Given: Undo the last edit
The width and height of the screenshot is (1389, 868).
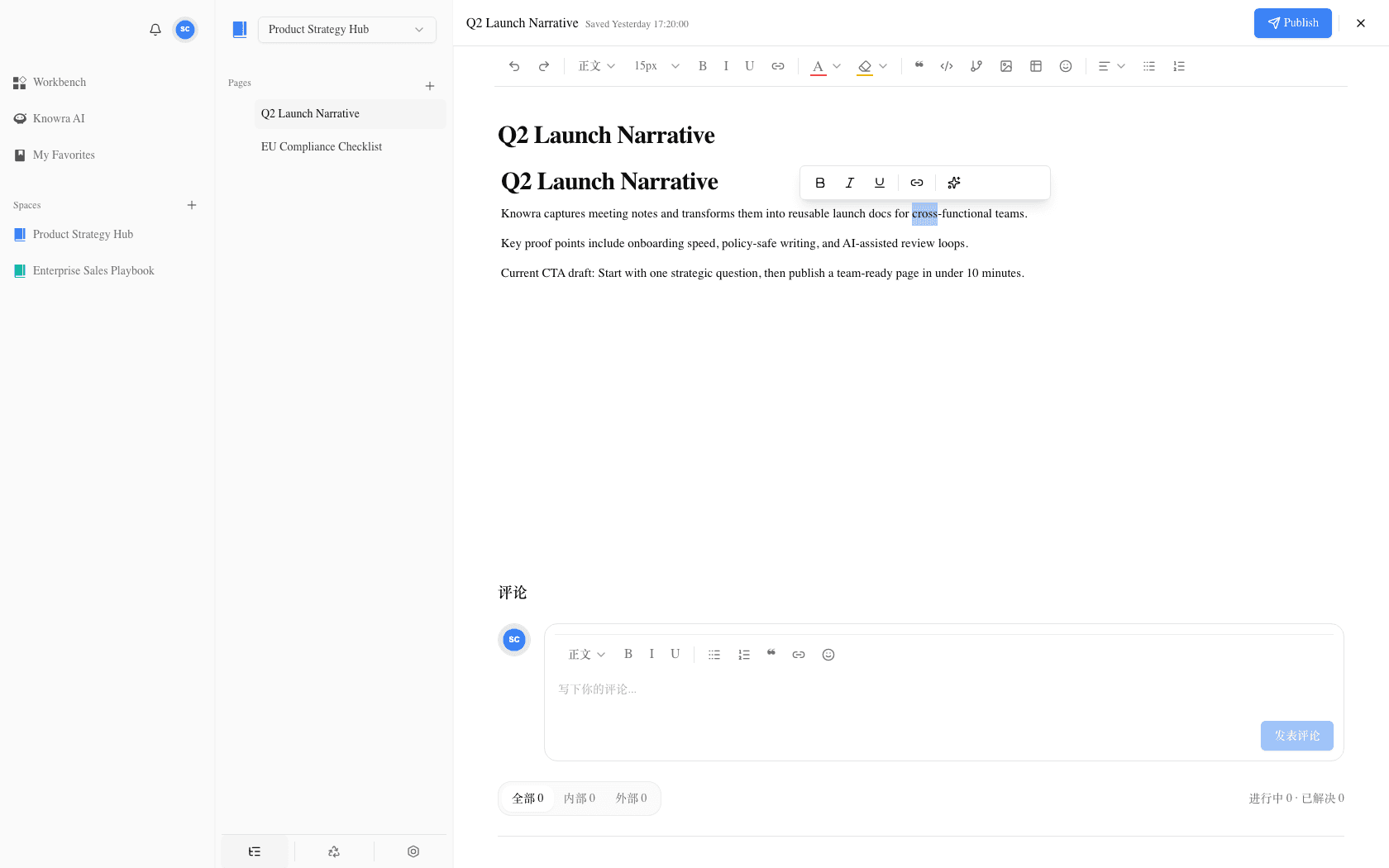Looking at the screenshot, I should click(514, 66).
